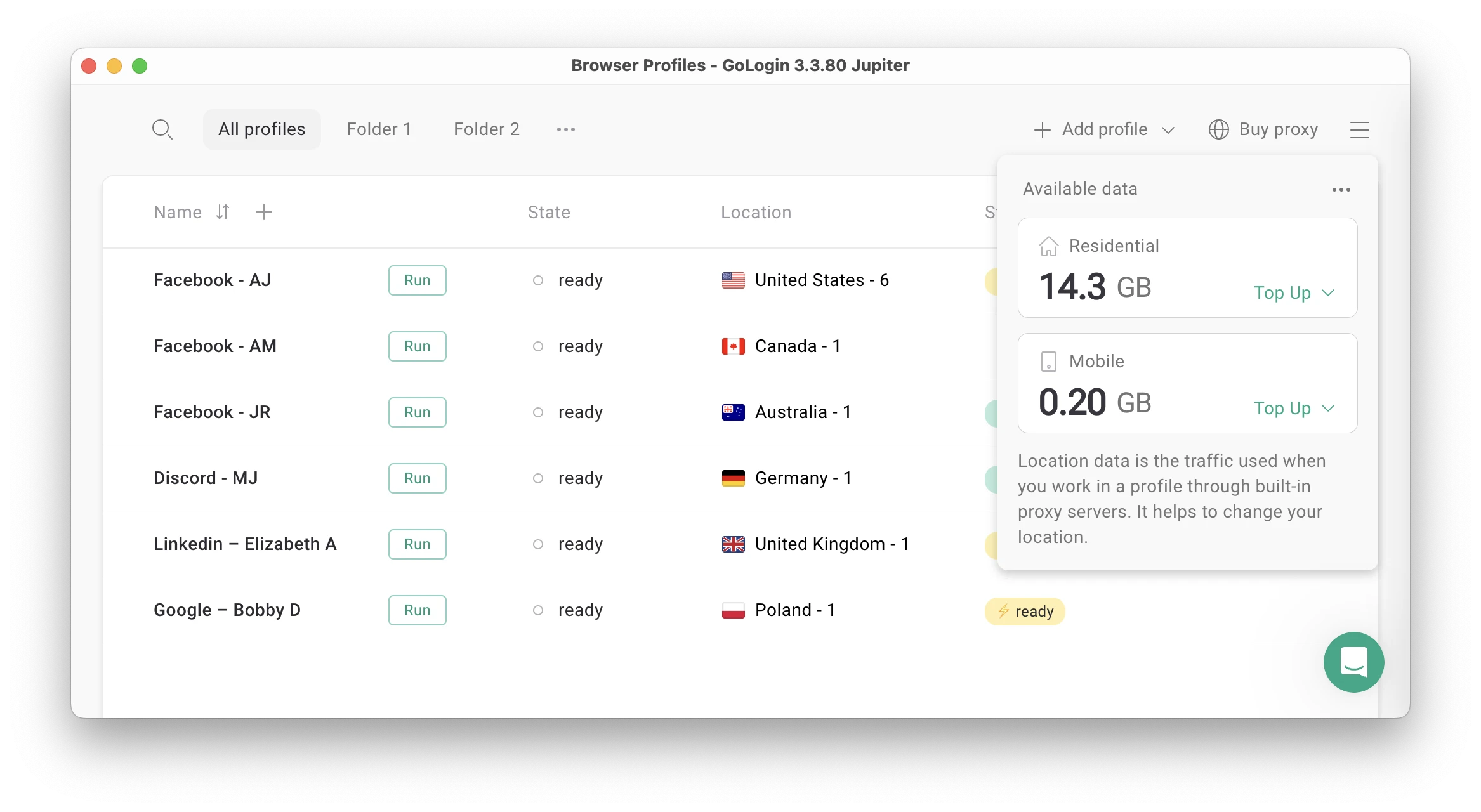Add a column with the plus icon
This screenshot has width=1481, height=812.
264,212
